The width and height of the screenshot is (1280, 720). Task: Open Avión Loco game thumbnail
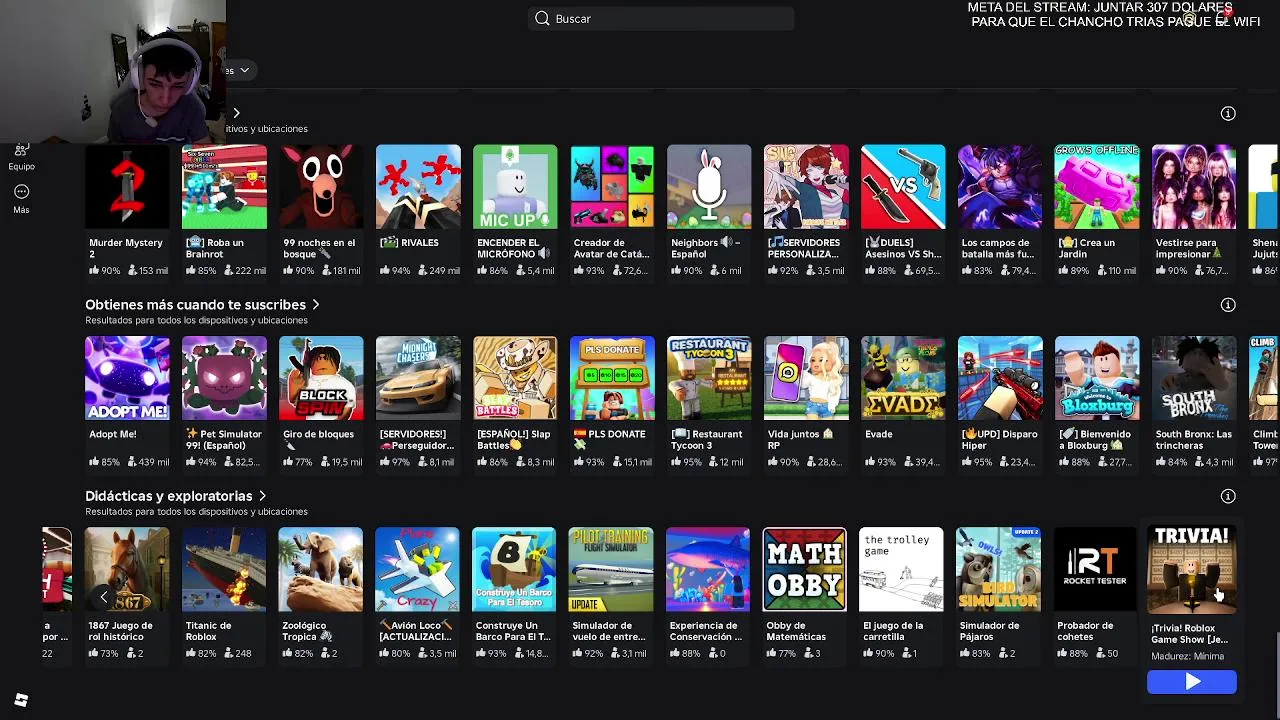(x=417, y=569)
